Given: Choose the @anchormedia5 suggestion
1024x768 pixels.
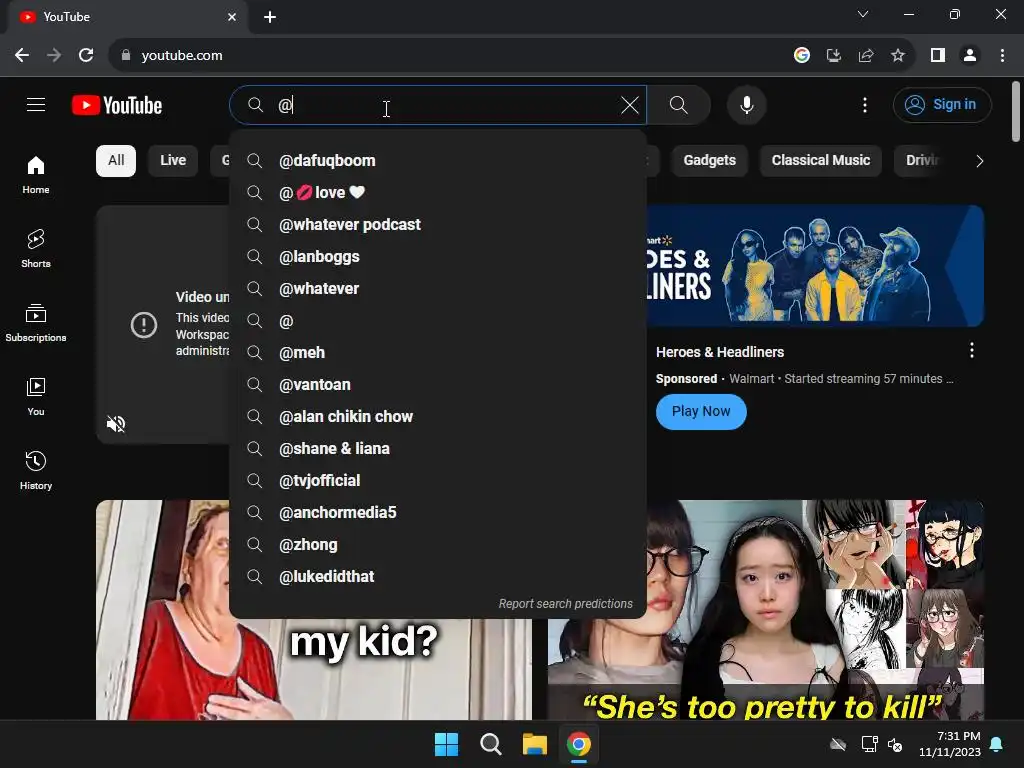Looking at the screenshot, I should point(438,513).
